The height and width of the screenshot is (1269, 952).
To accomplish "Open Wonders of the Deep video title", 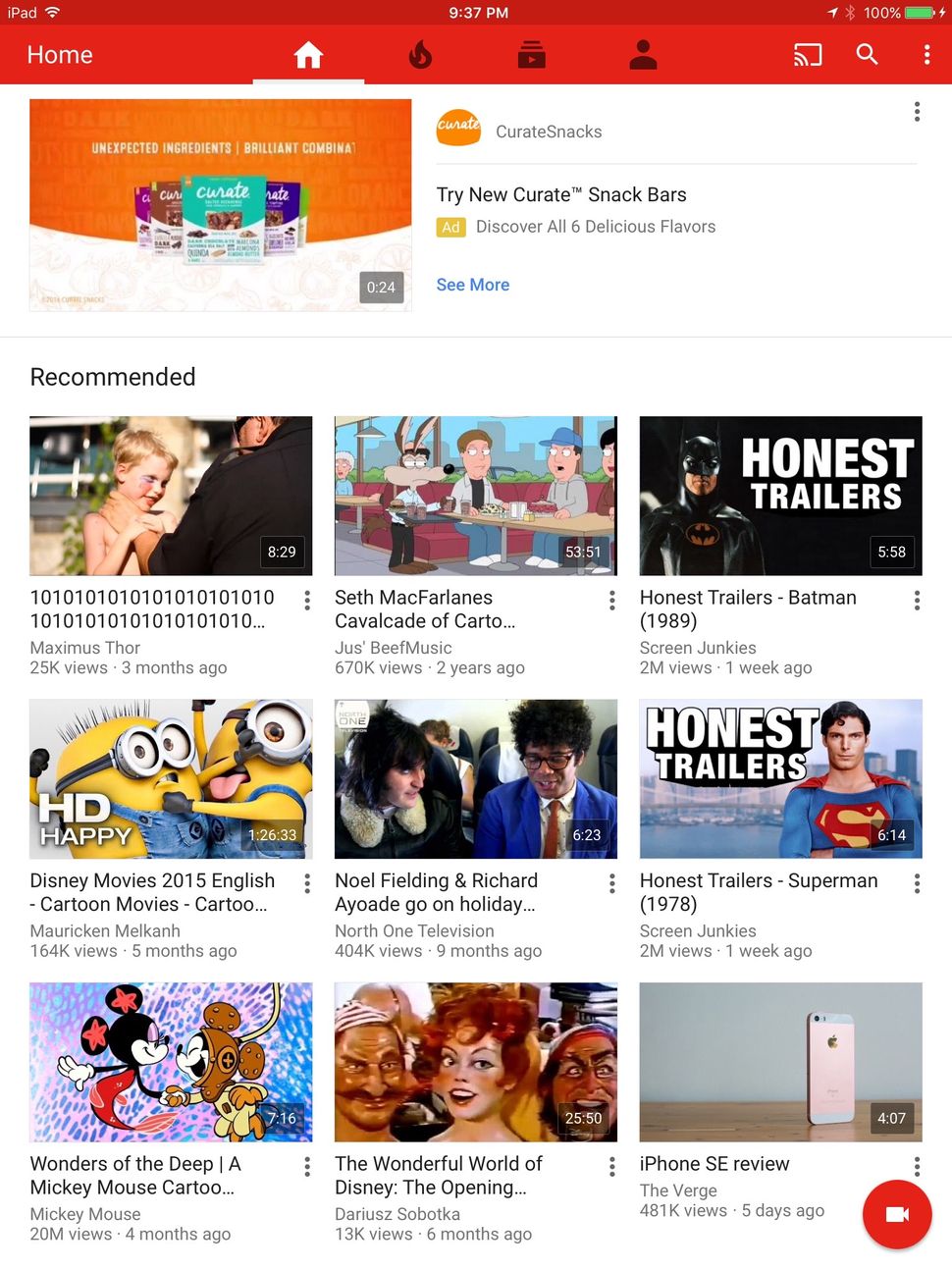I will [135, 1175].
